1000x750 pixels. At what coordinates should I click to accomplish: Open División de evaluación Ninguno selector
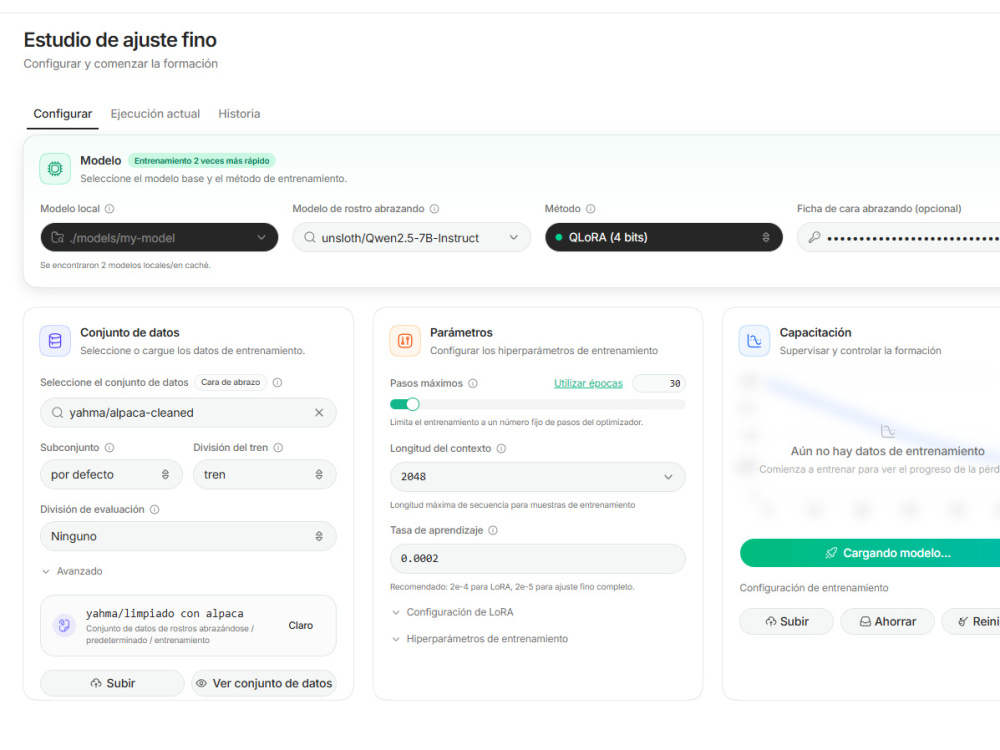tap(188, 536)
